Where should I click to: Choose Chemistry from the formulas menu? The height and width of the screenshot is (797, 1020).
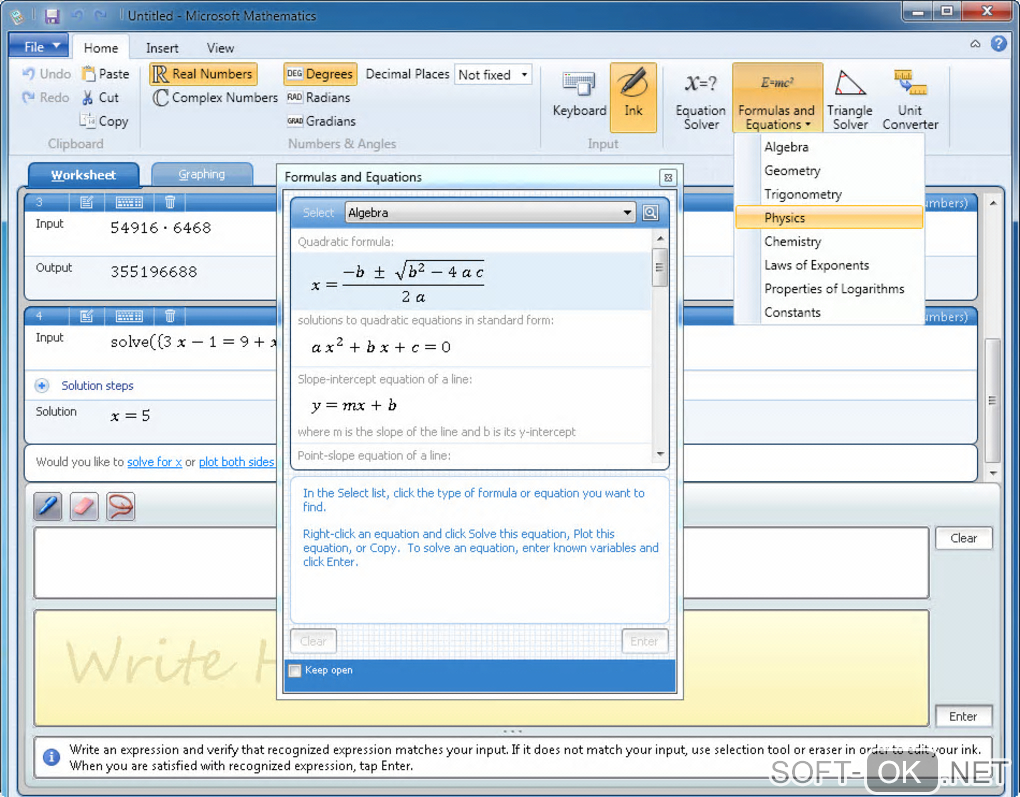pos(829,241)
